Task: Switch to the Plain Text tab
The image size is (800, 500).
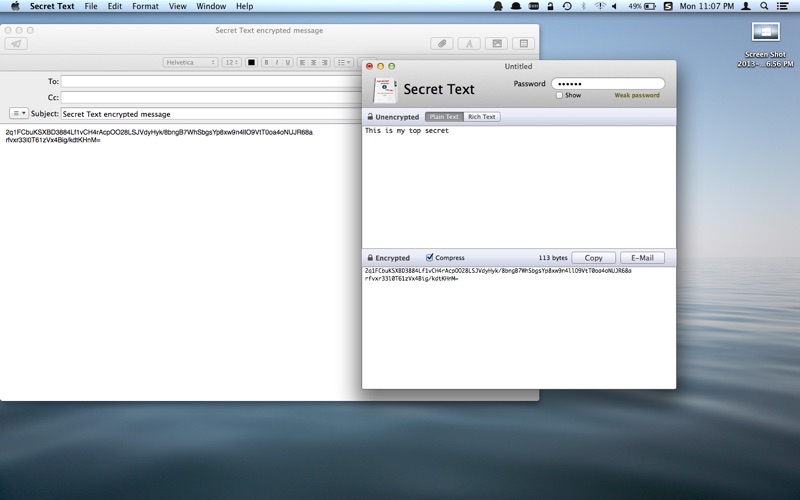Action: 444,117
